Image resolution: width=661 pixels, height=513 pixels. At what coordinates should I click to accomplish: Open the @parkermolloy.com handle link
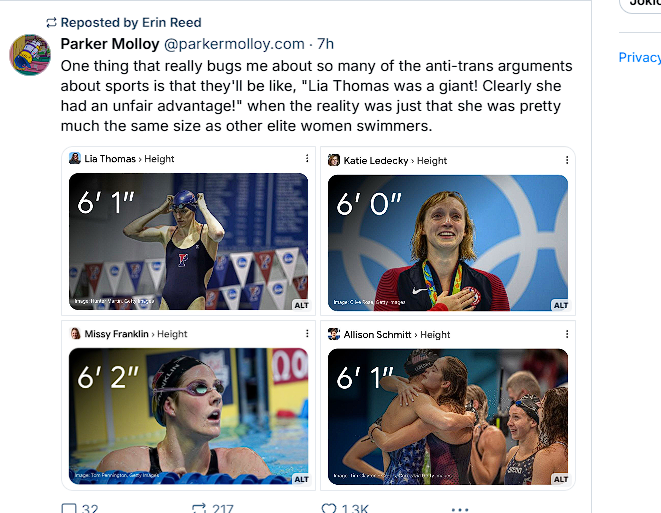click(234, 44)
